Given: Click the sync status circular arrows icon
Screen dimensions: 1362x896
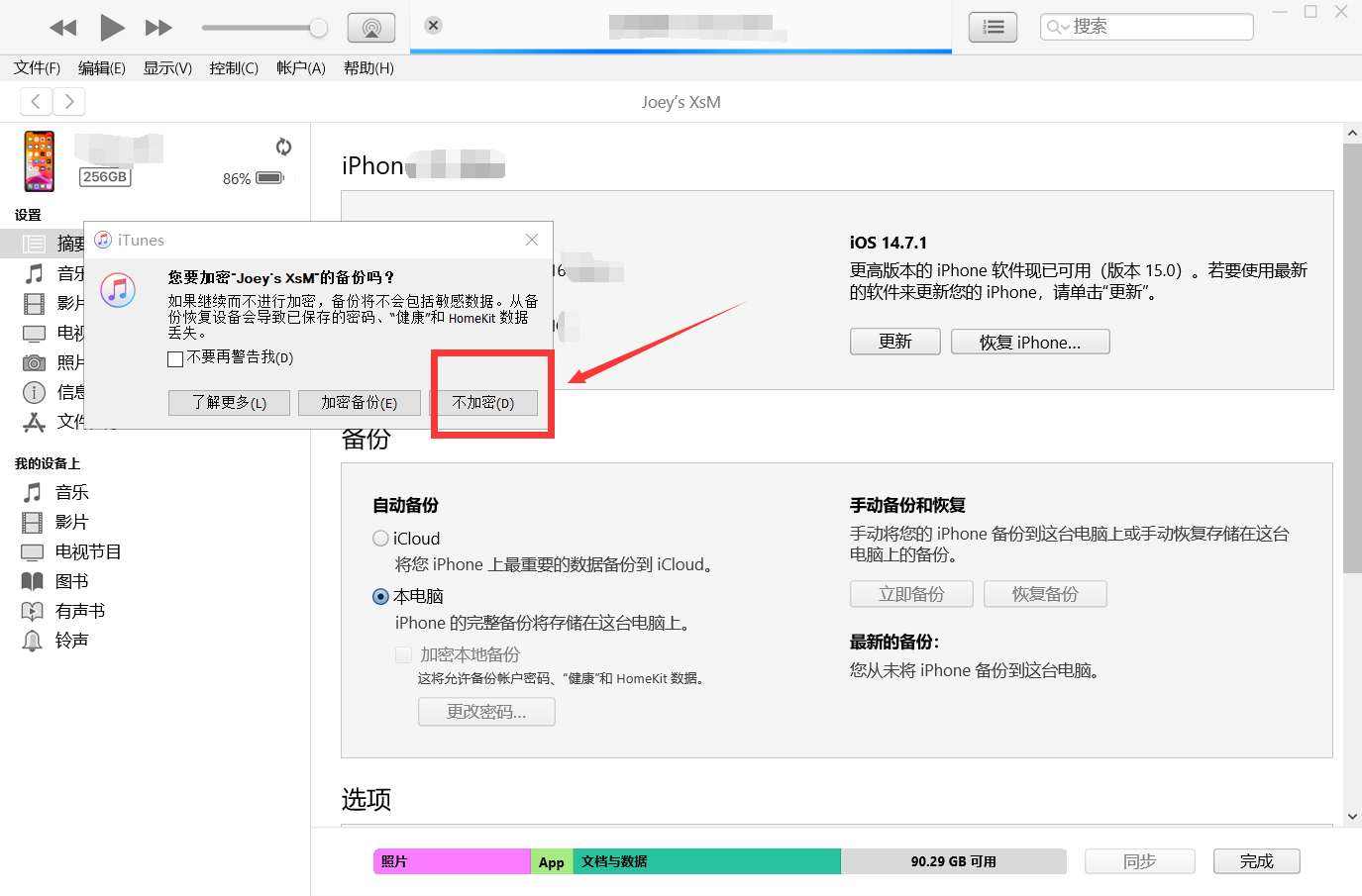Looking at the screenshot, I should point(283,147).
